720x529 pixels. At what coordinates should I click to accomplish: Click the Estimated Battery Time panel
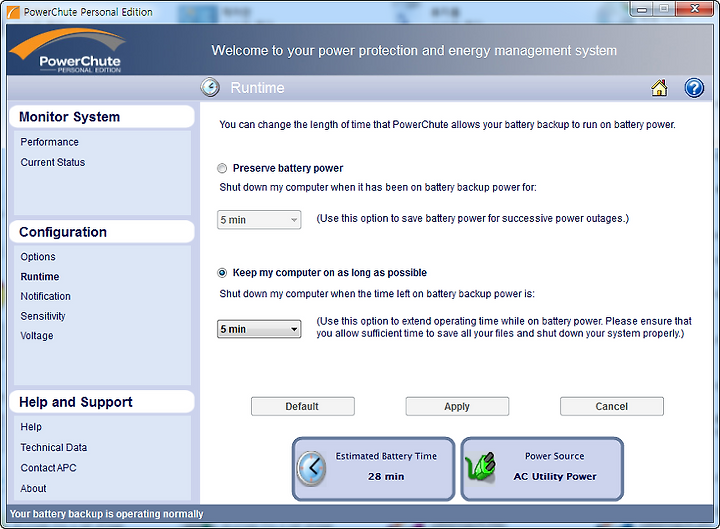coord(373,469)
